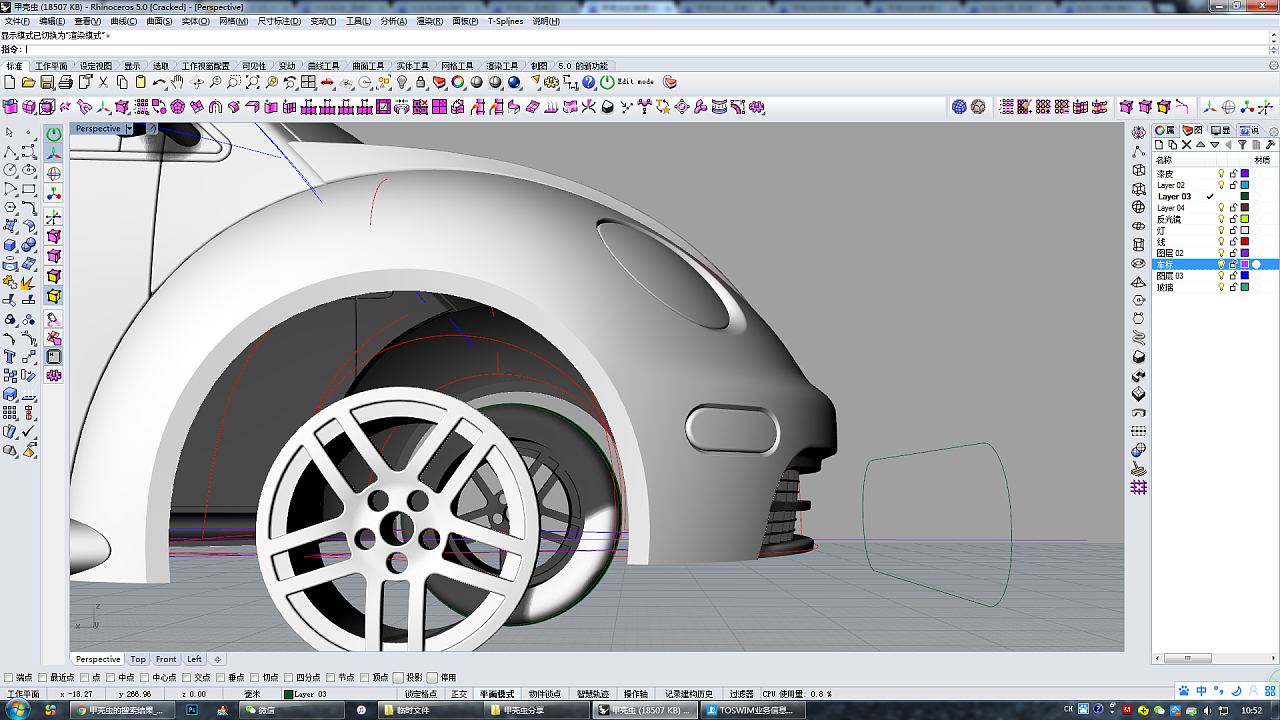The image size is (1280, 720).
Task: Switch to the Top viewport tab
Action: point(138,659)
